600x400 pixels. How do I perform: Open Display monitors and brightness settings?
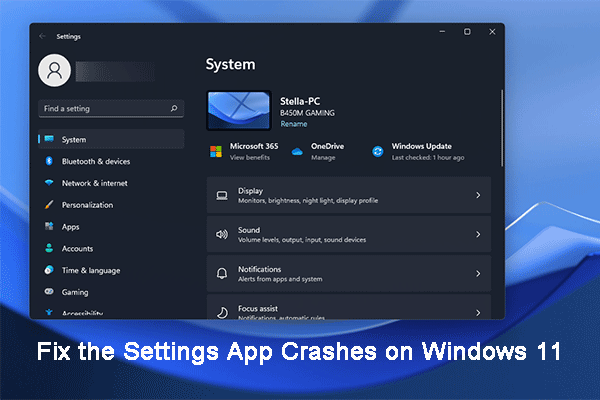(x=349, y=195)
